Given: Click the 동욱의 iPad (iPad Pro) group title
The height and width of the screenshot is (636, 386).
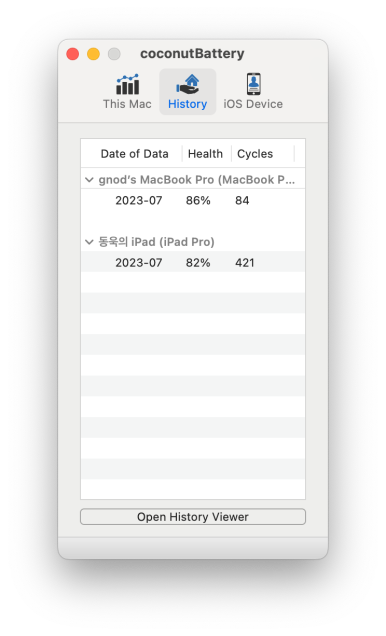Looking at the screenshot, I should (157, 242).
